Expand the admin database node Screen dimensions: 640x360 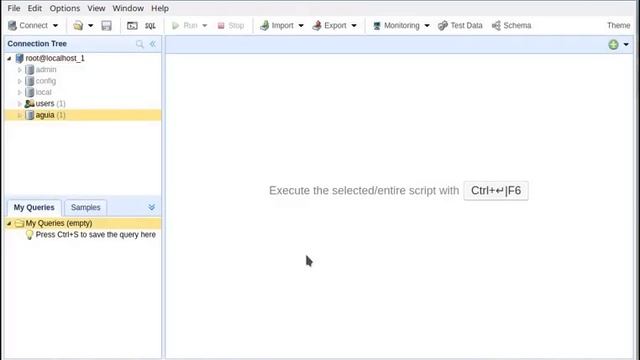(x=19, y=70)
